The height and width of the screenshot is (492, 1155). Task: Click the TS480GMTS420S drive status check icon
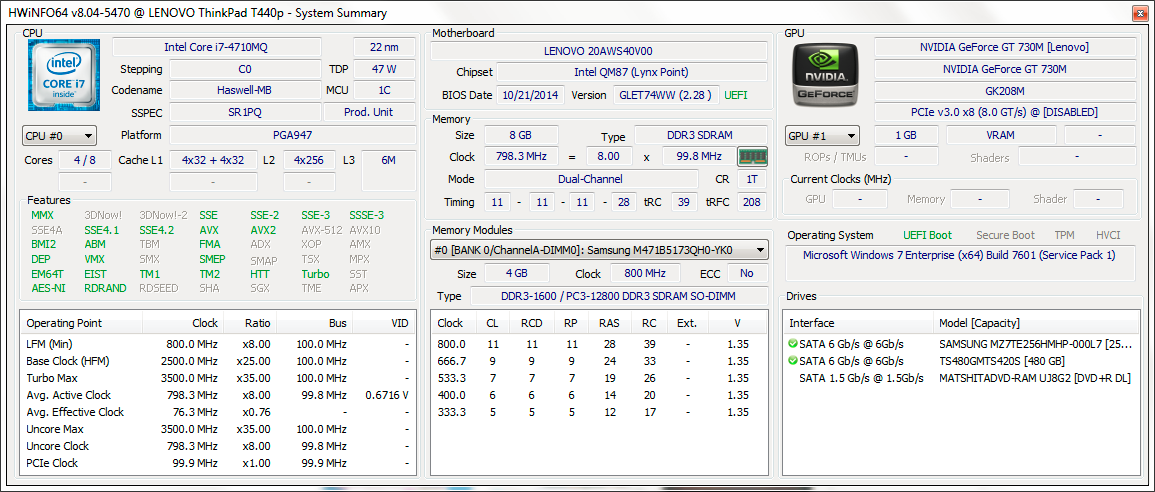[793, 361]
